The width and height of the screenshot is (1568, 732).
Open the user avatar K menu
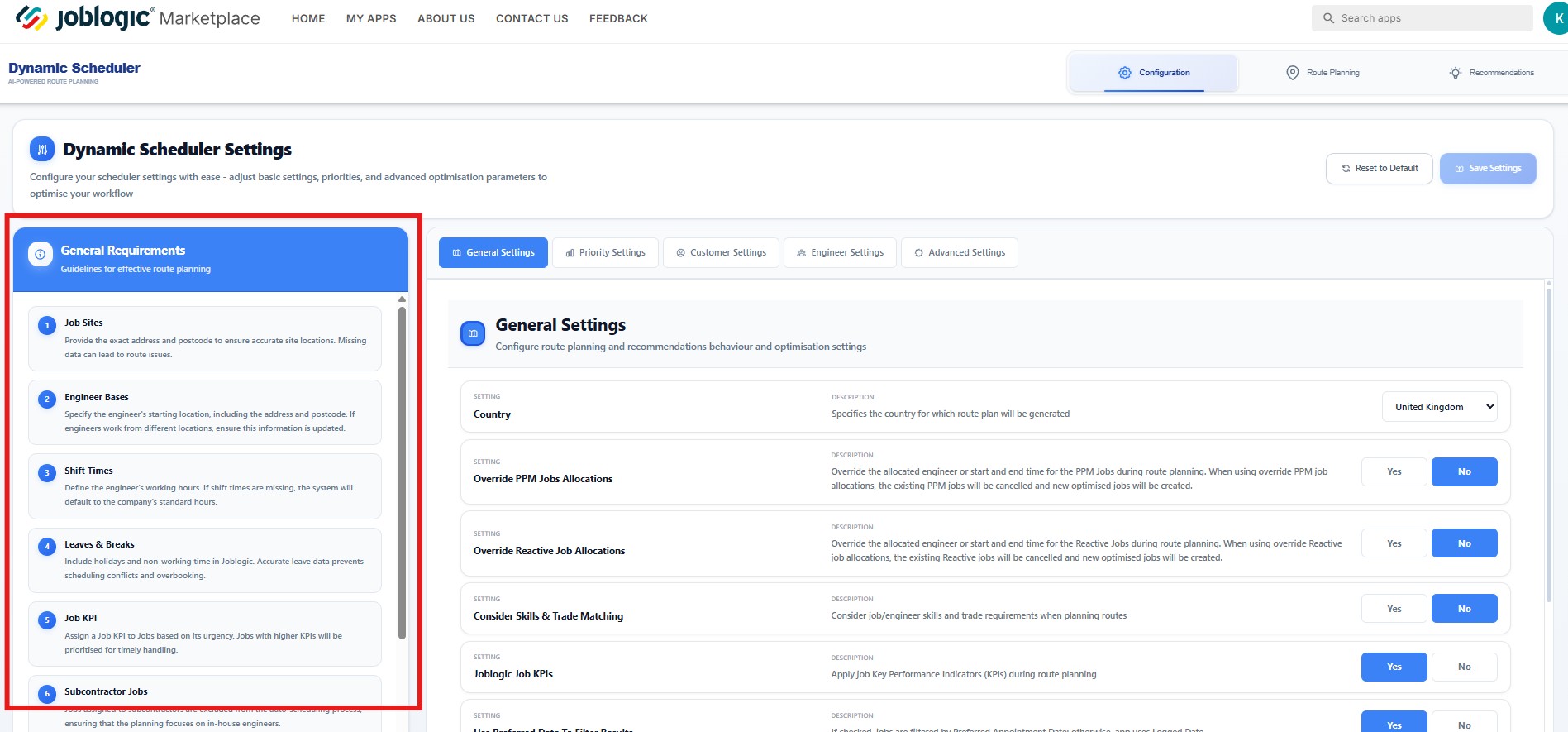(1556, 18)
